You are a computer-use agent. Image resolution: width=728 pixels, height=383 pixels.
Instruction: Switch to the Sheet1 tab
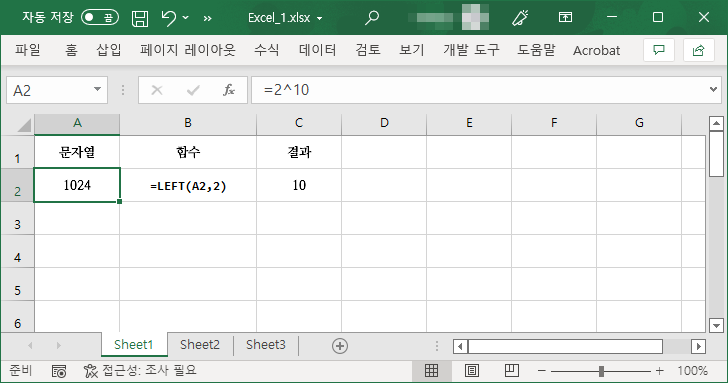click(x=134, y=345)
